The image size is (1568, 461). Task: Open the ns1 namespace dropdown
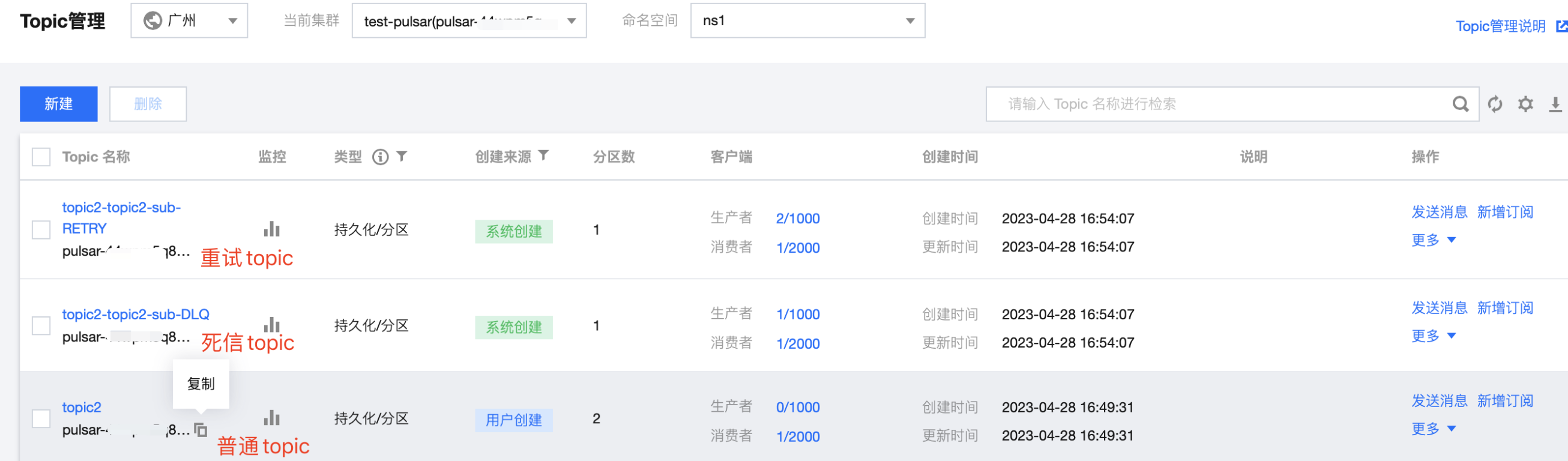[x=807, y=20]
